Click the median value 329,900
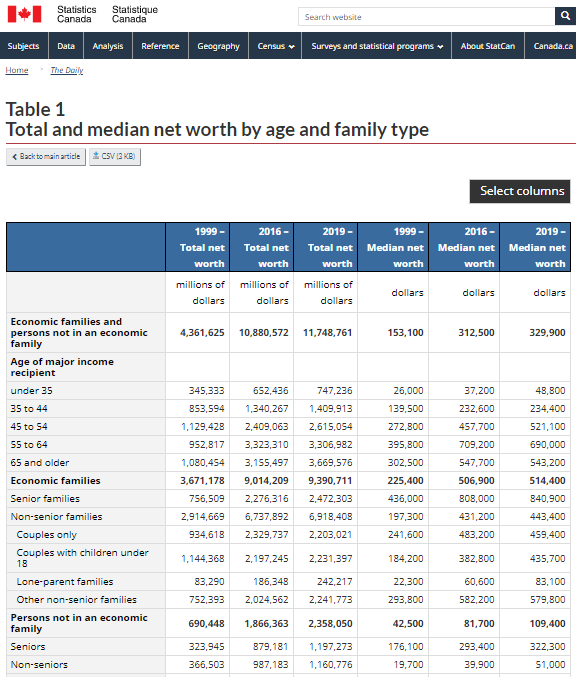The height and width of the screenshot is (677, 576). coord(547,333)
